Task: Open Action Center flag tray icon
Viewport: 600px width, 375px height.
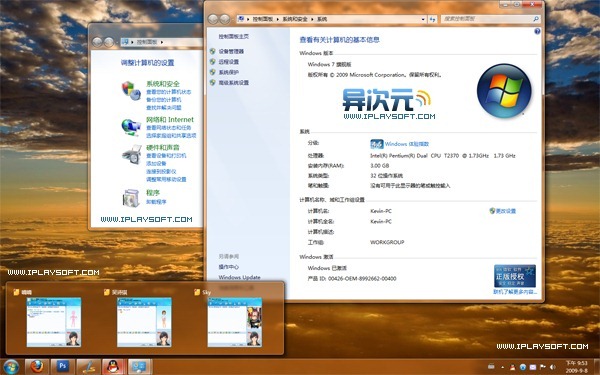Action: [x=543, y=367]
